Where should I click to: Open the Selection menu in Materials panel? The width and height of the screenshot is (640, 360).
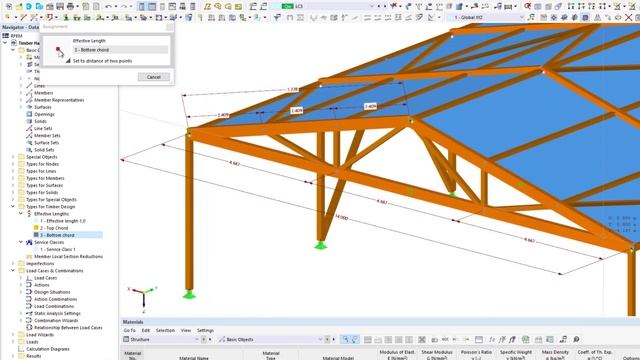coord(165,330)
